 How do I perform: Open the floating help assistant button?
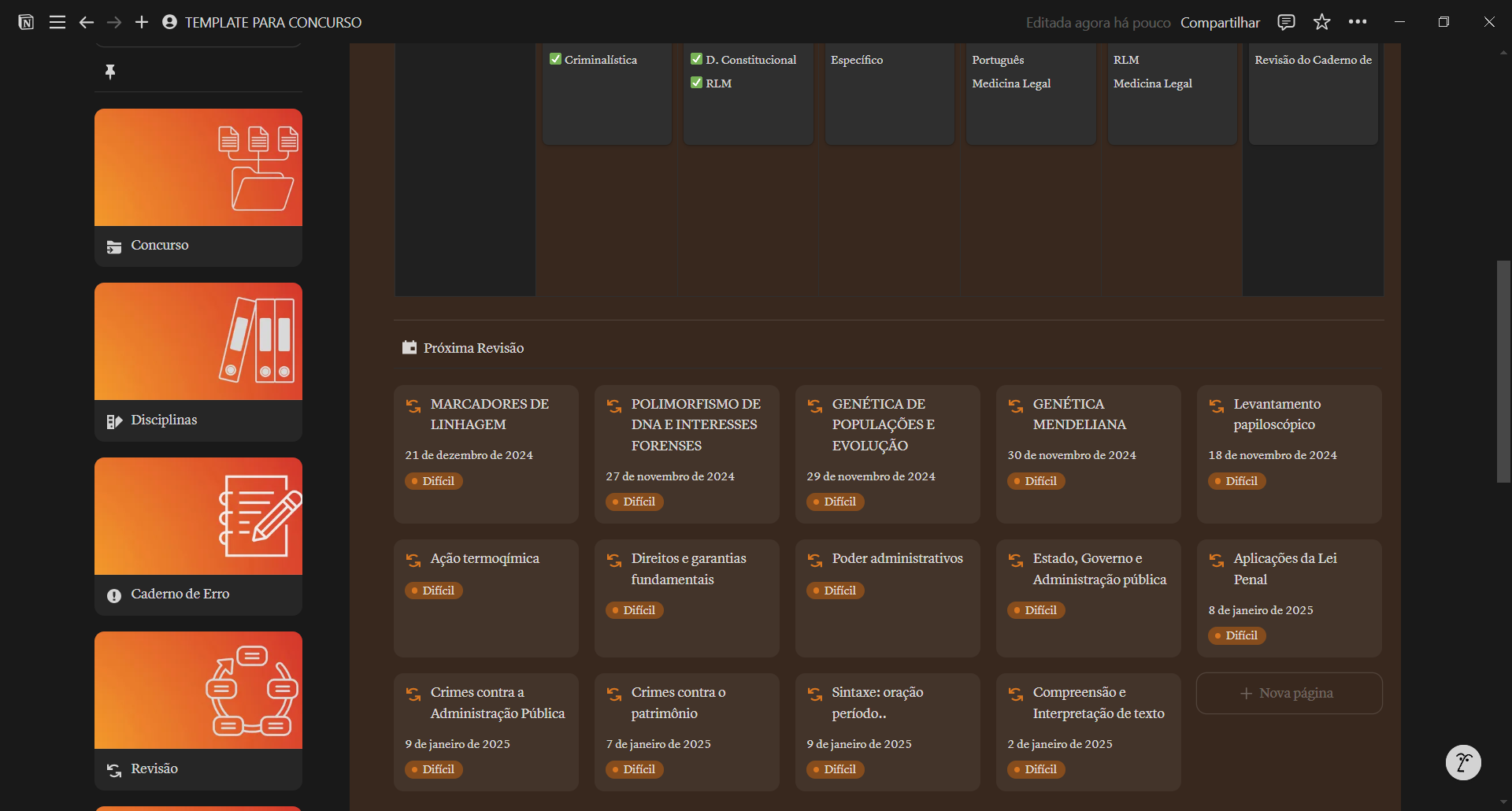point(1463,762)
